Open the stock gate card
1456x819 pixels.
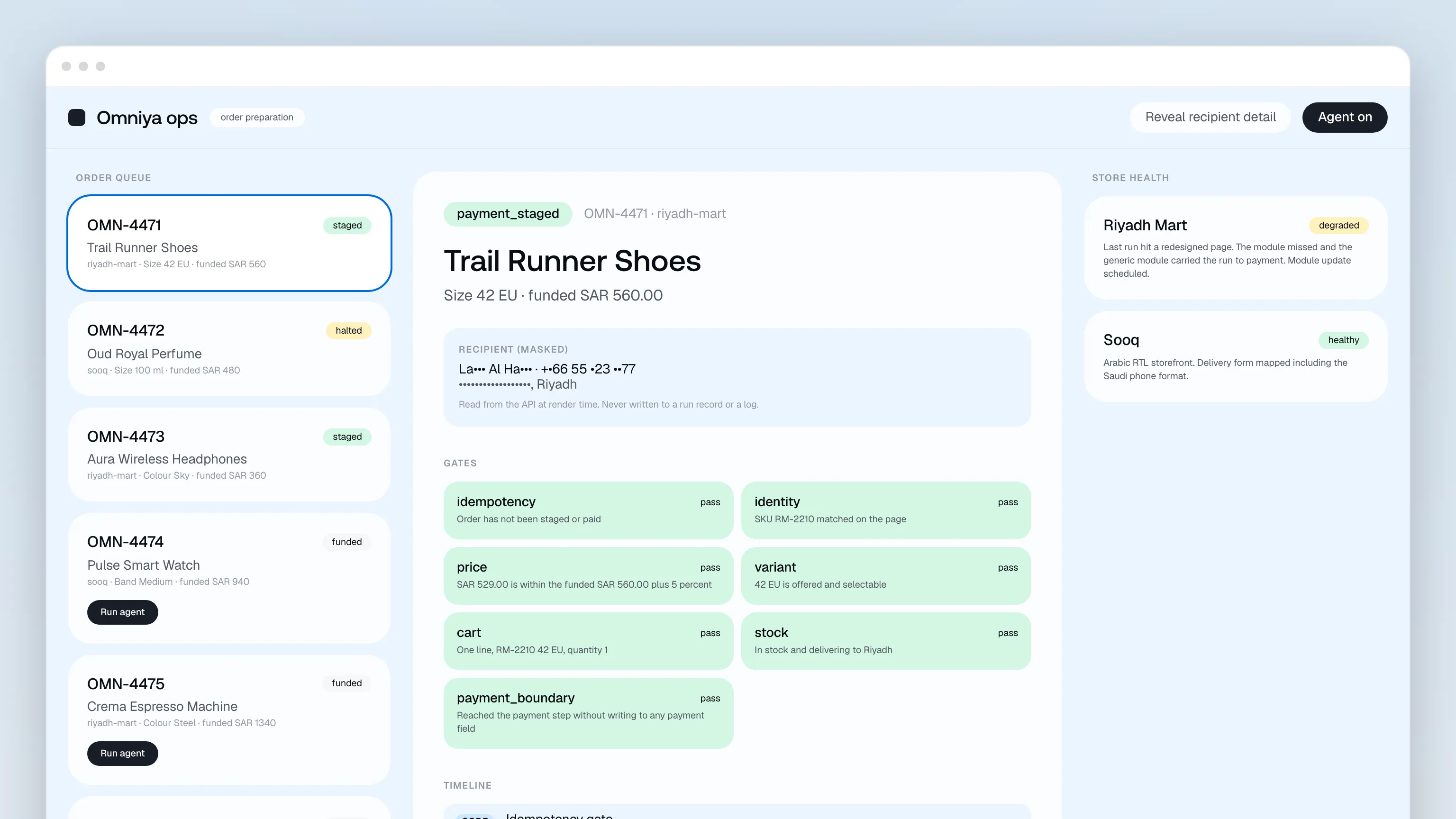(886, 642)
